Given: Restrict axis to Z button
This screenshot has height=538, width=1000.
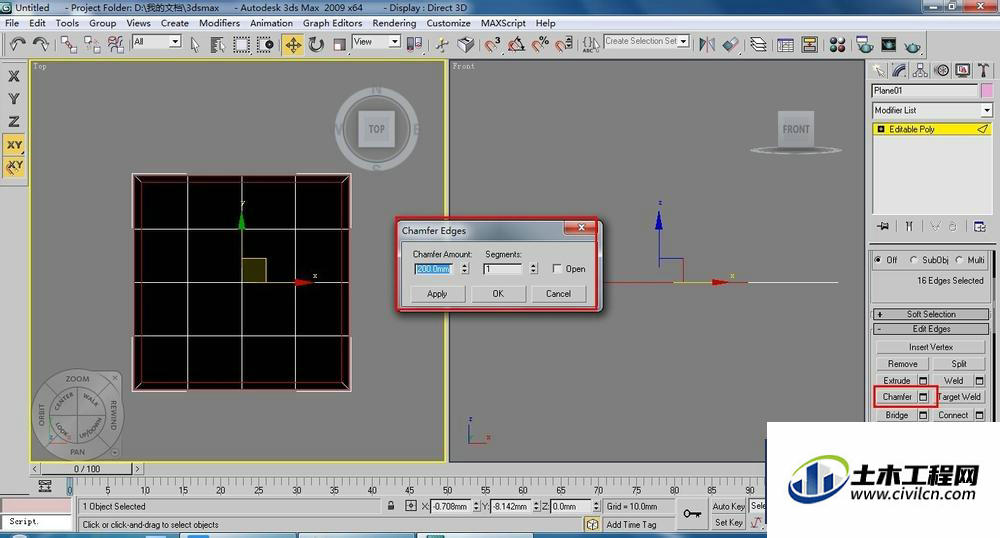Looking at the screenshot, I should click(13, 121).
